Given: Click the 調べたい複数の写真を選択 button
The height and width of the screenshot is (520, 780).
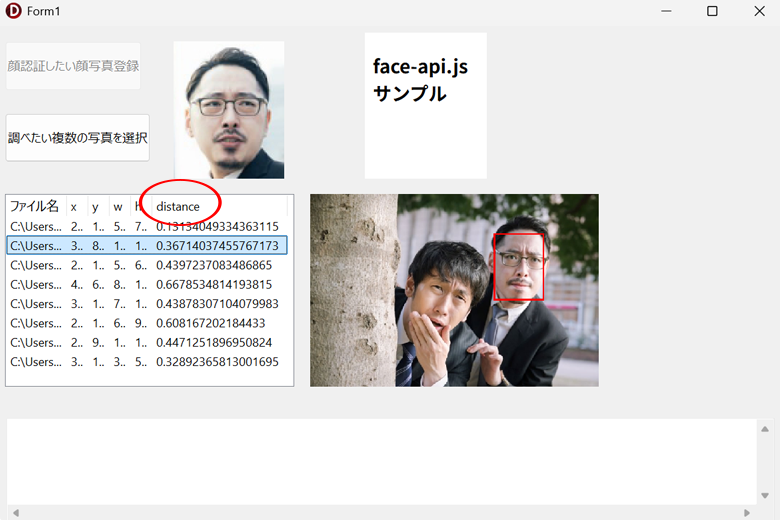Looking at the screenshot, I should 78,137.
